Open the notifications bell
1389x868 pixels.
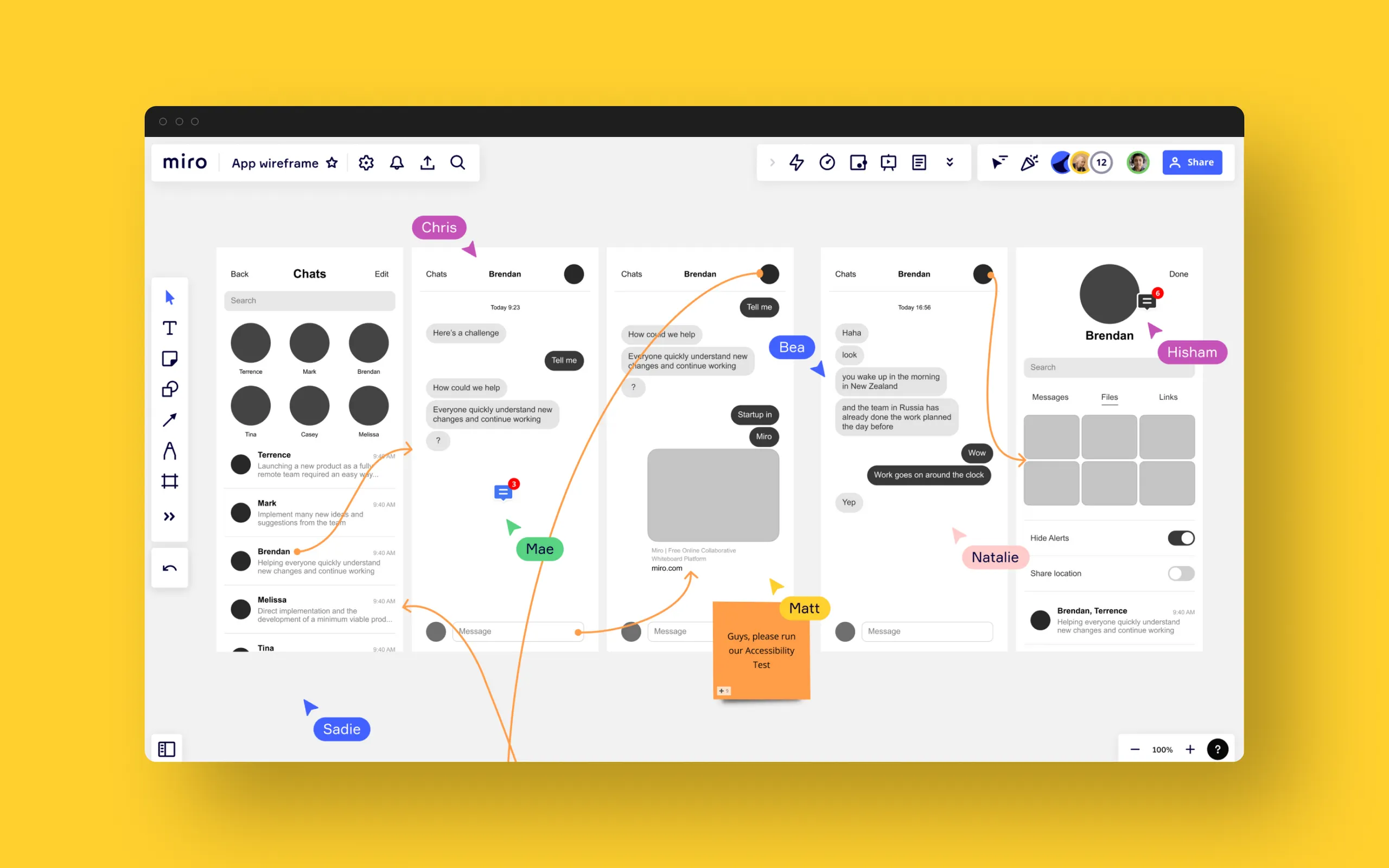pyautogui.click(x=397, y=162)
